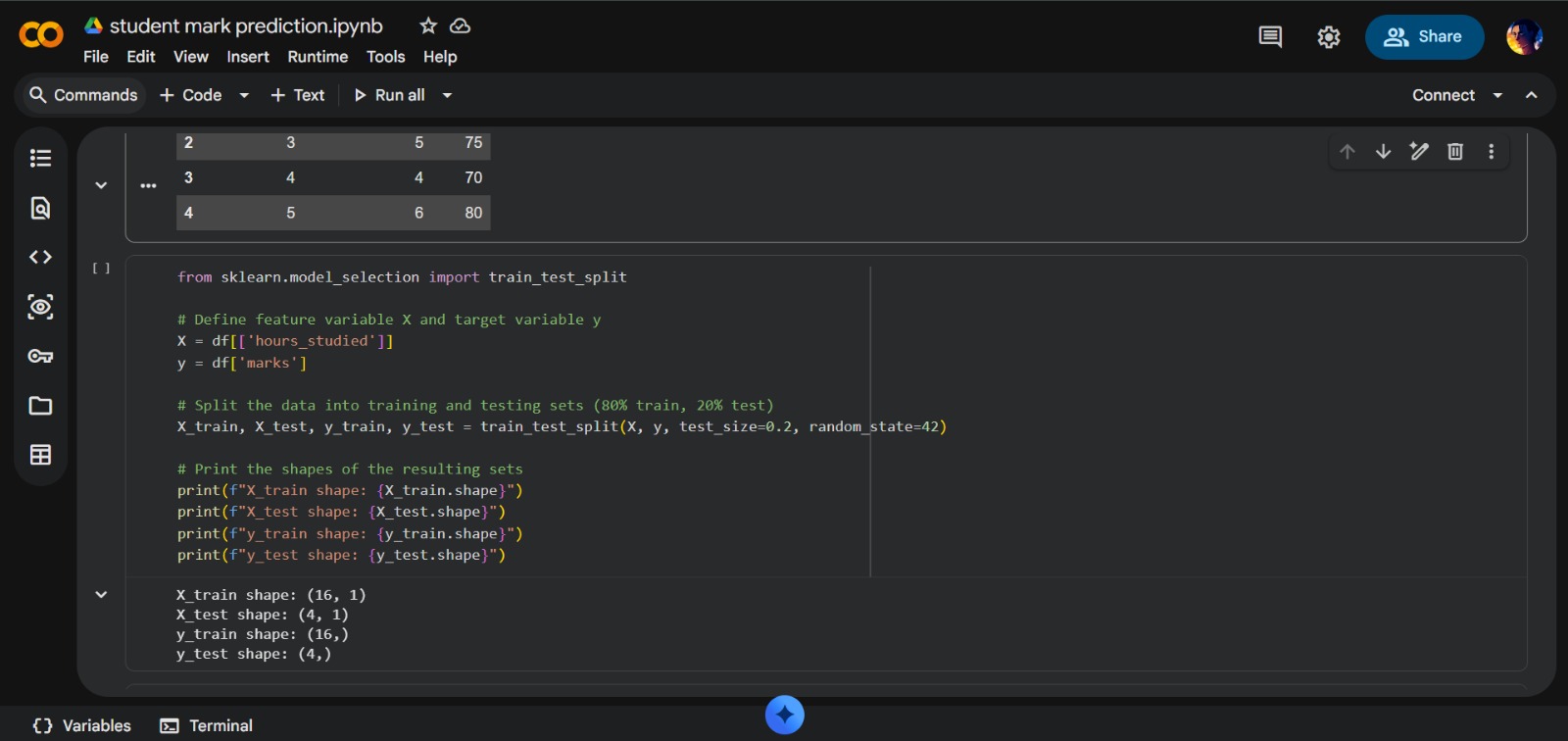This screenshot has height=741, width=1568.
Task: Open the Secrets key icon panel
Action: (x=40, y=356)
